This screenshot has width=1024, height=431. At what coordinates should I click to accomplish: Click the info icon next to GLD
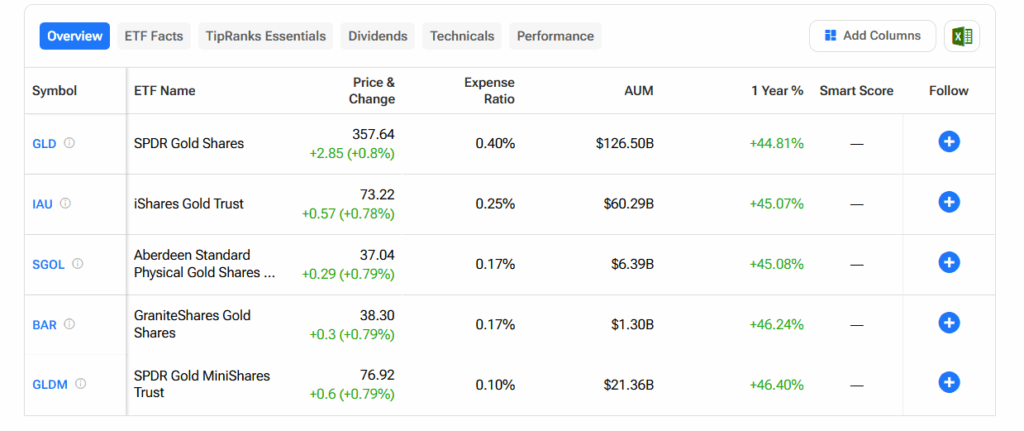point(69,143)
